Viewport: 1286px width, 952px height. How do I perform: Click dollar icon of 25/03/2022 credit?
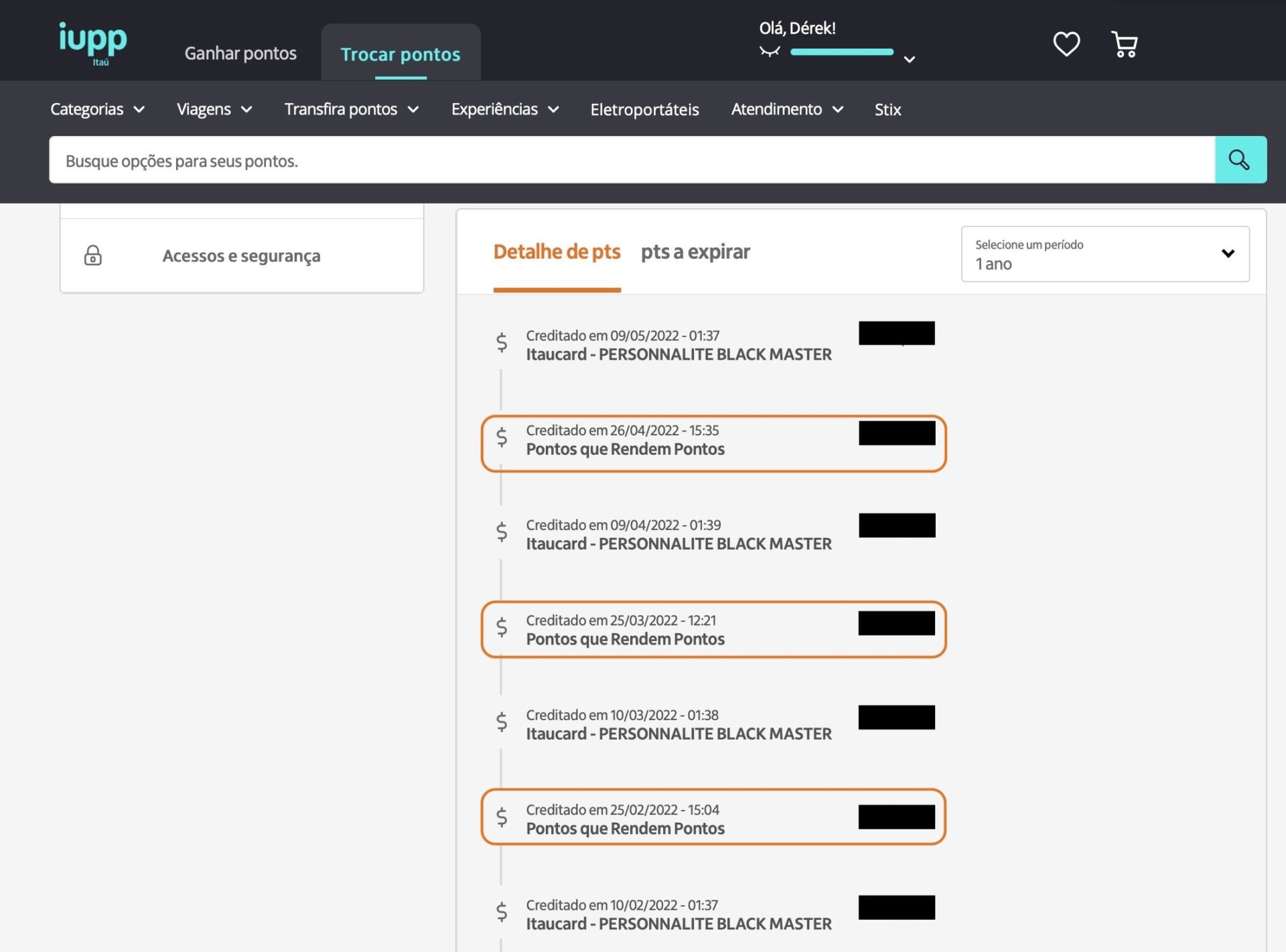click(x=502, y=628)
